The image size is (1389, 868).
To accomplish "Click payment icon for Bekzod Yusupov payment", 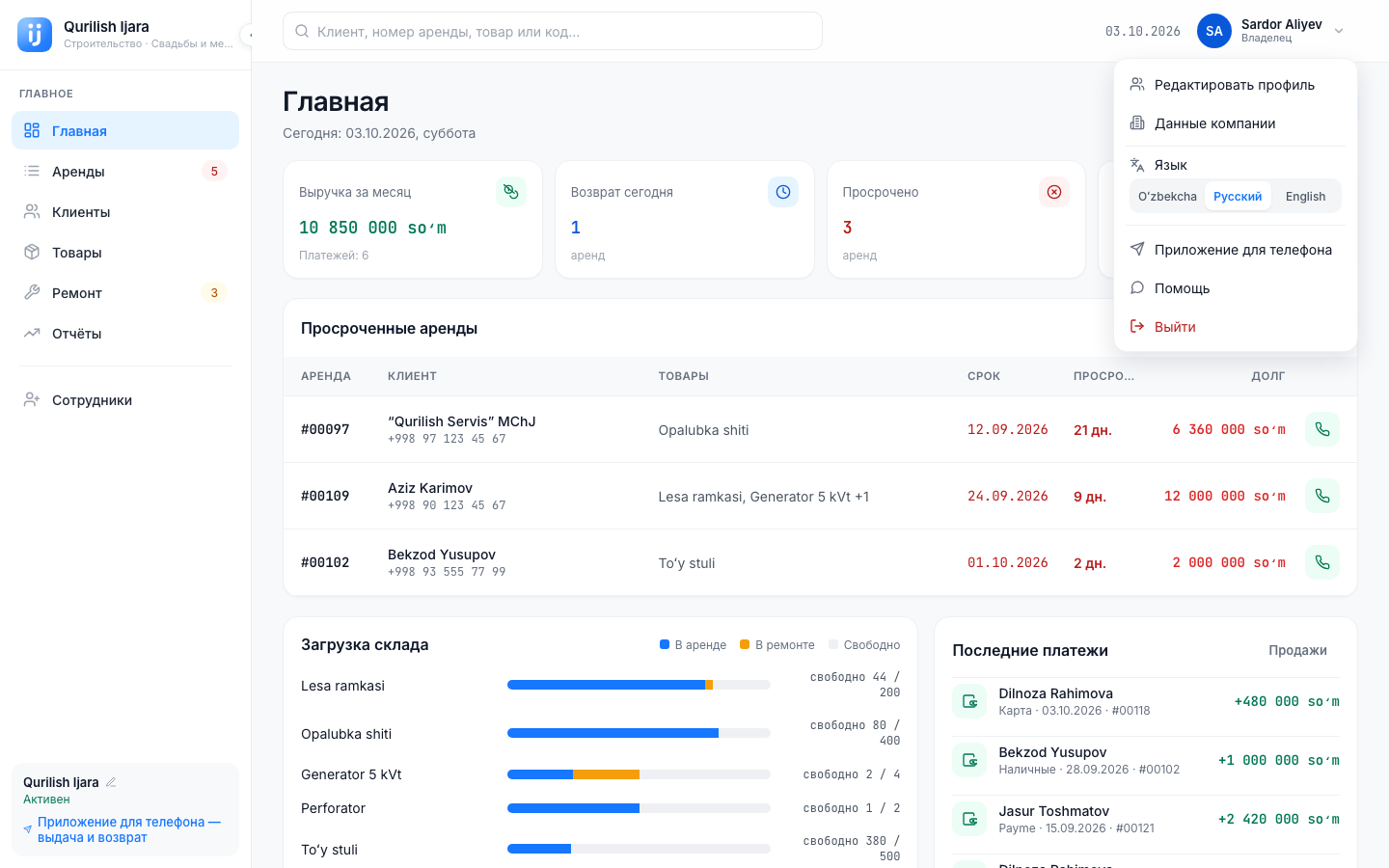I will coord(969,760).
